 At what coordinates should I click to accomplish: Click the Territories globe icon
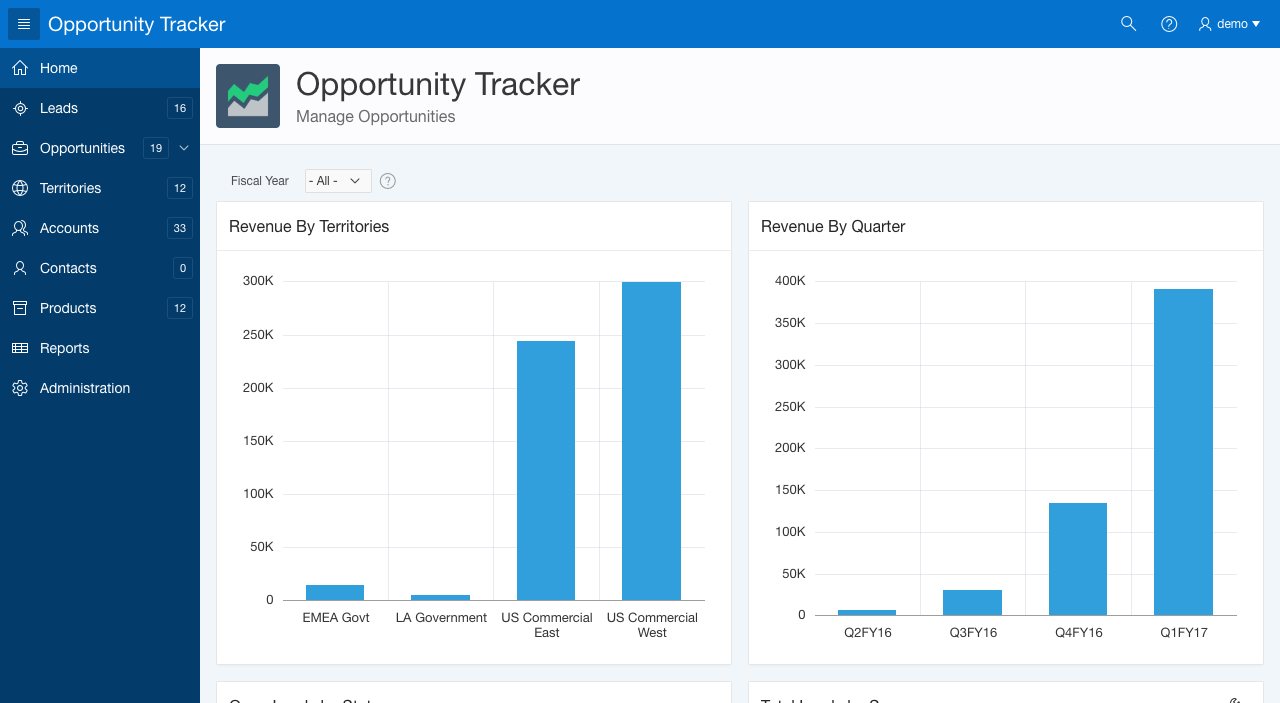(x=20, y=188)
